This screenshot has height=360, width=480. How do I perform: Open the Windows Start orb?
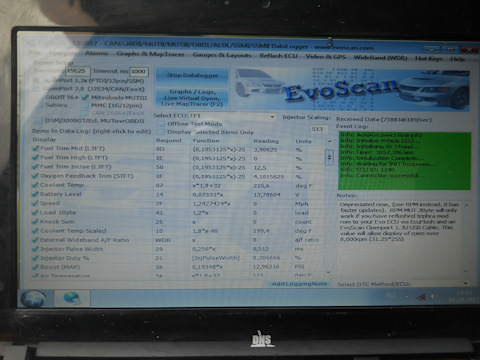tap(33, 298)
